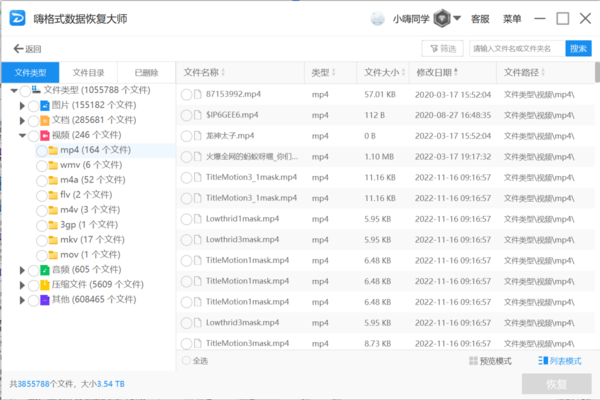
Task: Click the 搜索 search button
Action: coord(578,48)
